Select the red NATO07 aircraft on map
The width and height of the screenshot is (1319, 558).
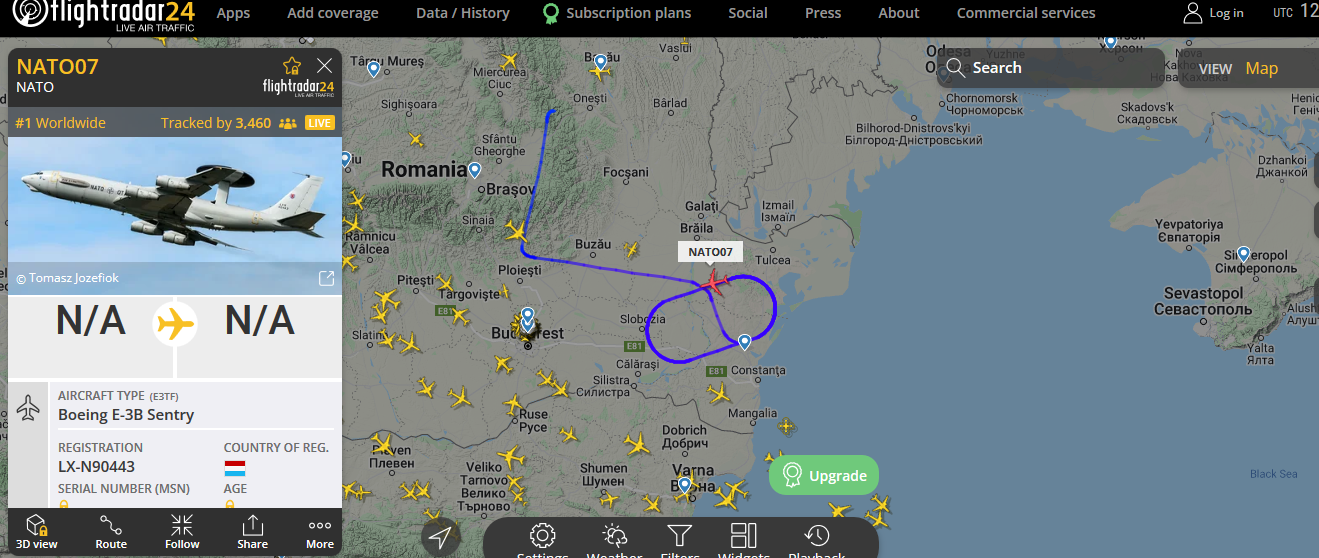tap(714, 282)
